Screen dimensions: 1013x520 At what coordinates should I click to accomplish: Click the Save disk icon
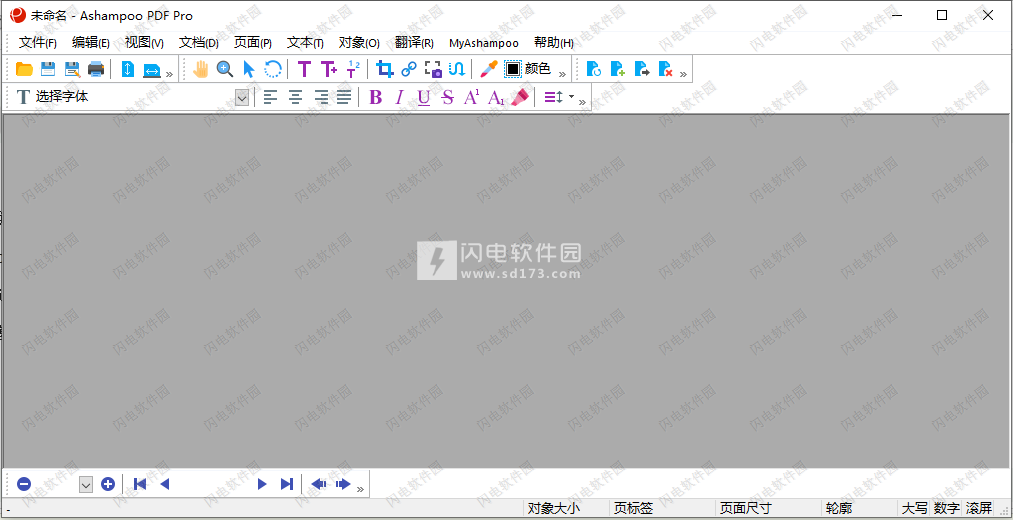[48, 69]
